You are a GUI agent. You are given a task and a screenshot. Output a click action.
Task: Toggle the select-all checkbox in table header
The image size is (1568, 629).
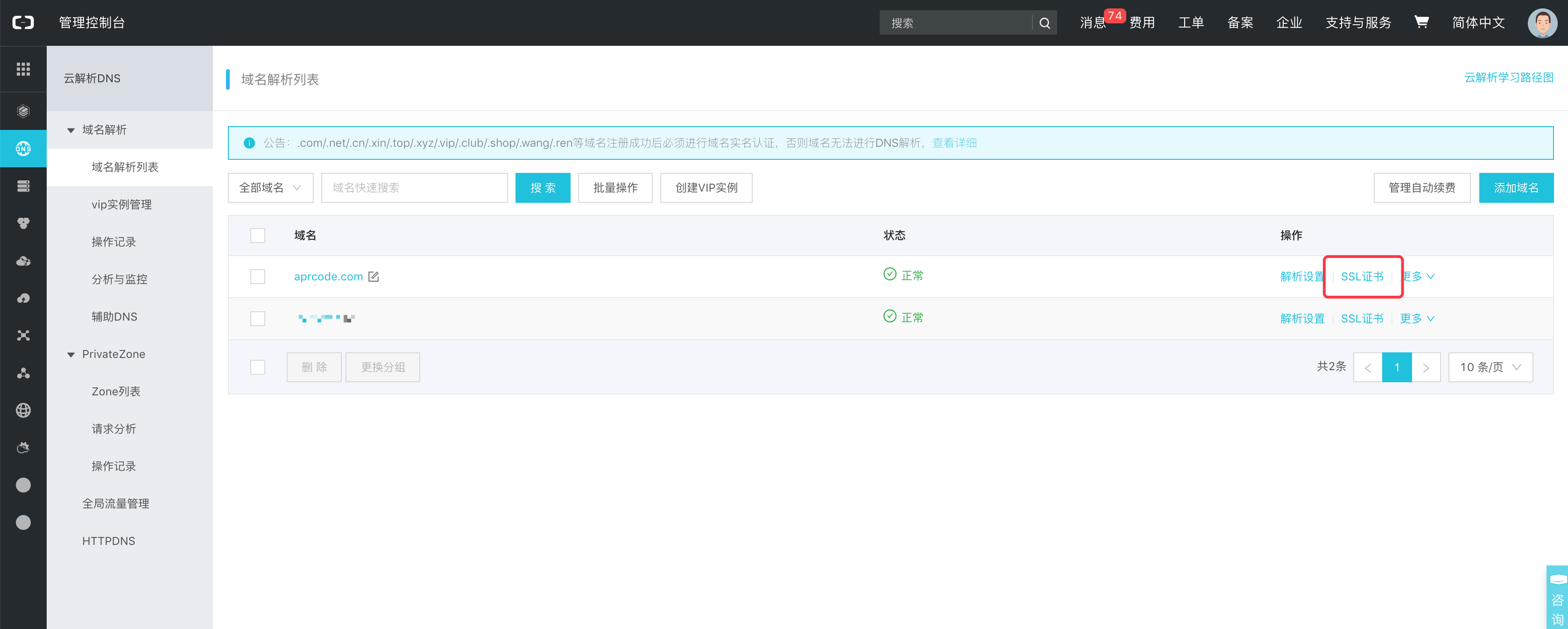[x=257, y=235]
